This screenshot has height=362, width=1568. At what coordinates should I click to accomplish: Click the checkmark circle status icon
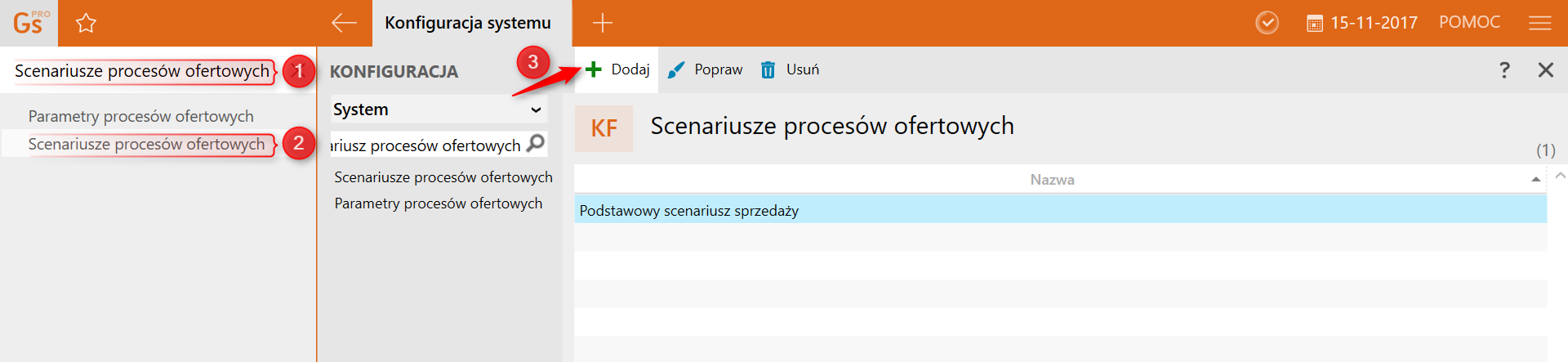pyautogui.click(x=1267, y=23)
